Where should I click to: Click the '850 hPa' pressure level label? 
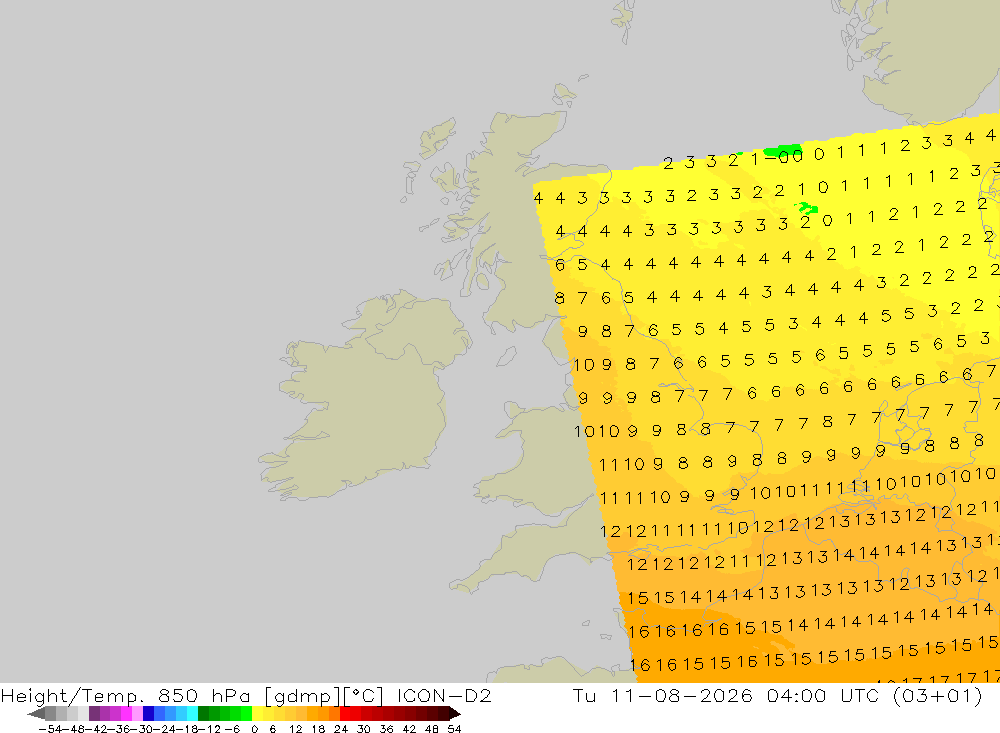coord(204,695)
